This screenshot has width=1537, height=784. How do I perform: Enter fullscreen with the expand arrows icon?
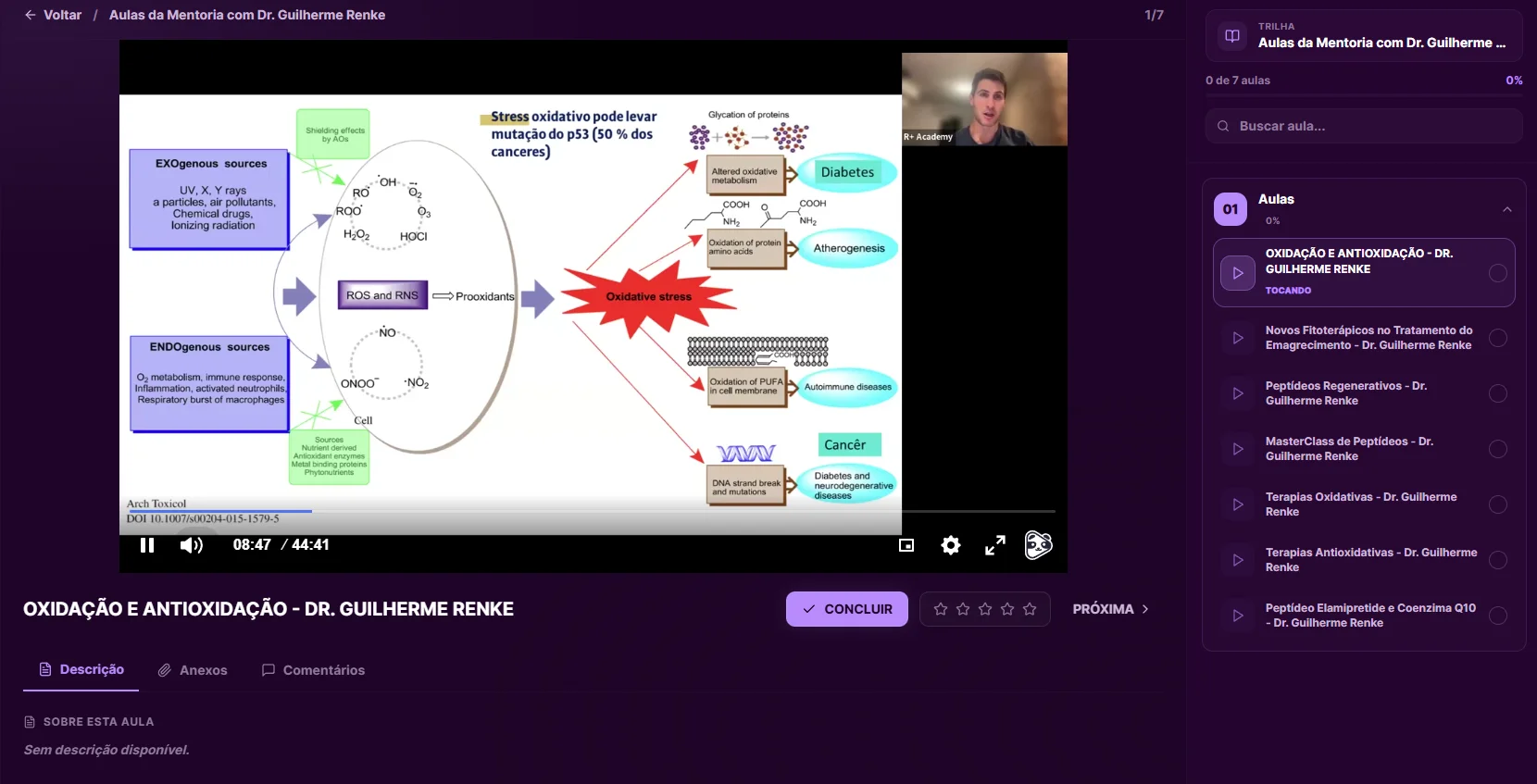[x=995, y=545]
